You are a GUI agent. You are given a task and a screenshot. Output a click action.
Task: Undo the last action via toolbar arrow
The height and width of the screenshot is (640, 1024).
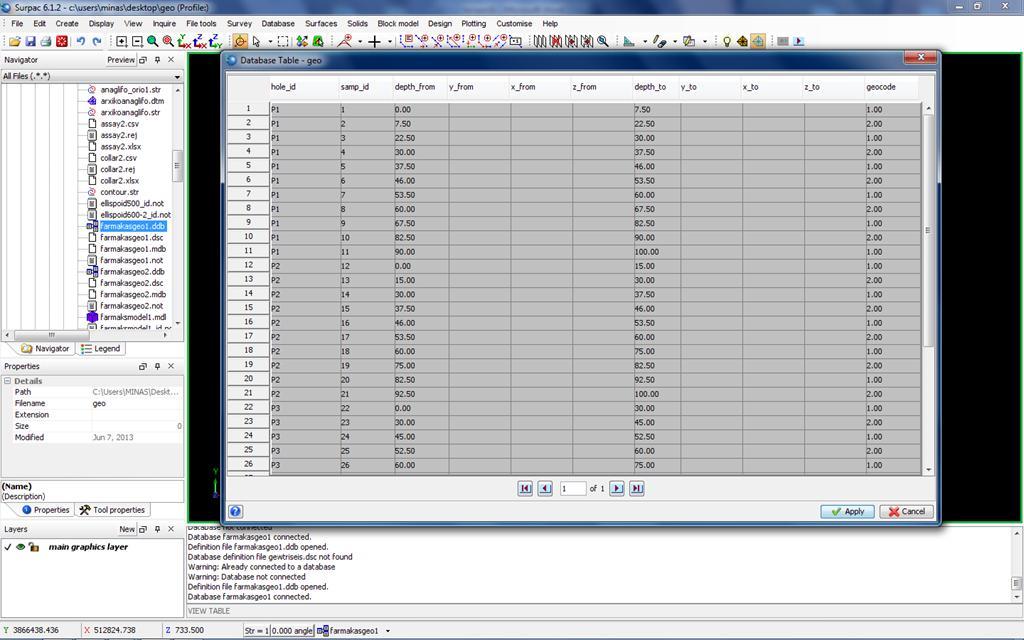pos(80,41)
